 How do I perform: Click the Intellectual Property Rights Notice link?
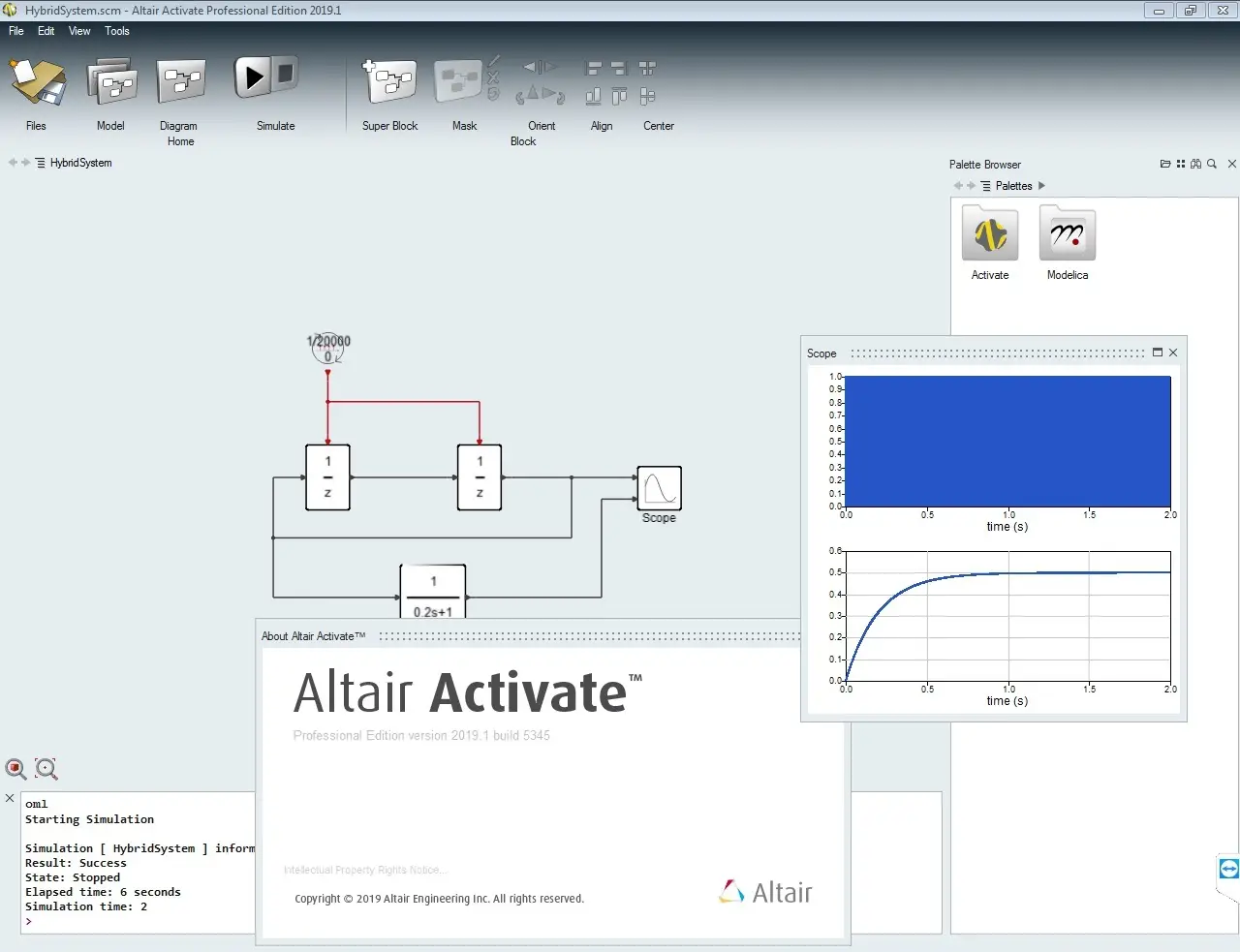coord(365,870)
